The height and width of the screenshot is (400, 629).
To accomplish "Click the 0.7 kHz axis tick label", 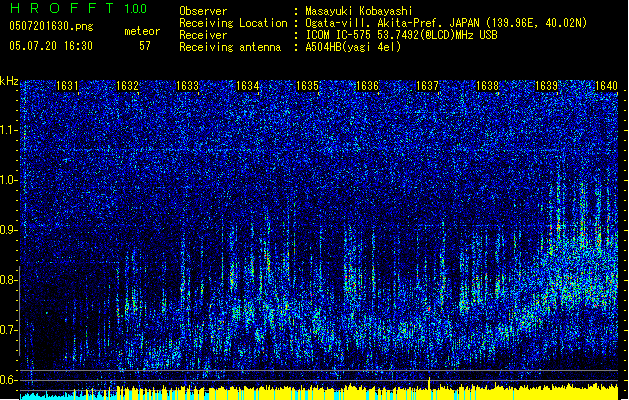I will click(9, 330).
